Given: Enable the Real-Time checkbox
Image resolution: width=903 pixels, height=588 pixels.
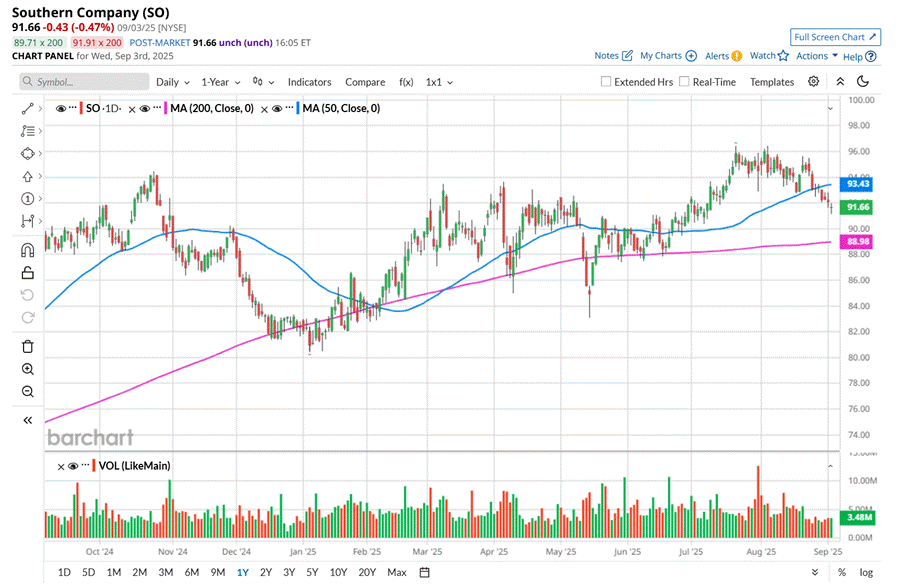Looking at the screenshot, I should click(x=684, y=82).
